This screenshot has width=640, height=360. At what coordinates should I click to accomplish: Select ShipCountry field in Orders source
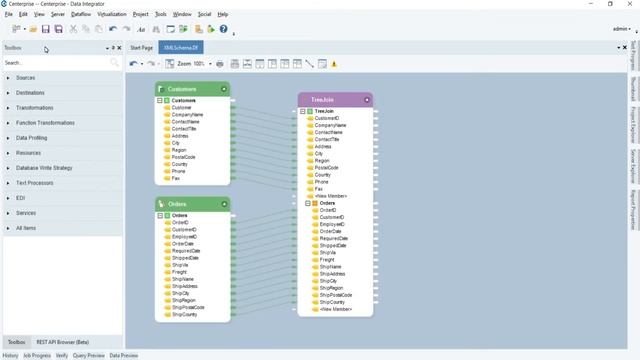(x=184, y=315)
